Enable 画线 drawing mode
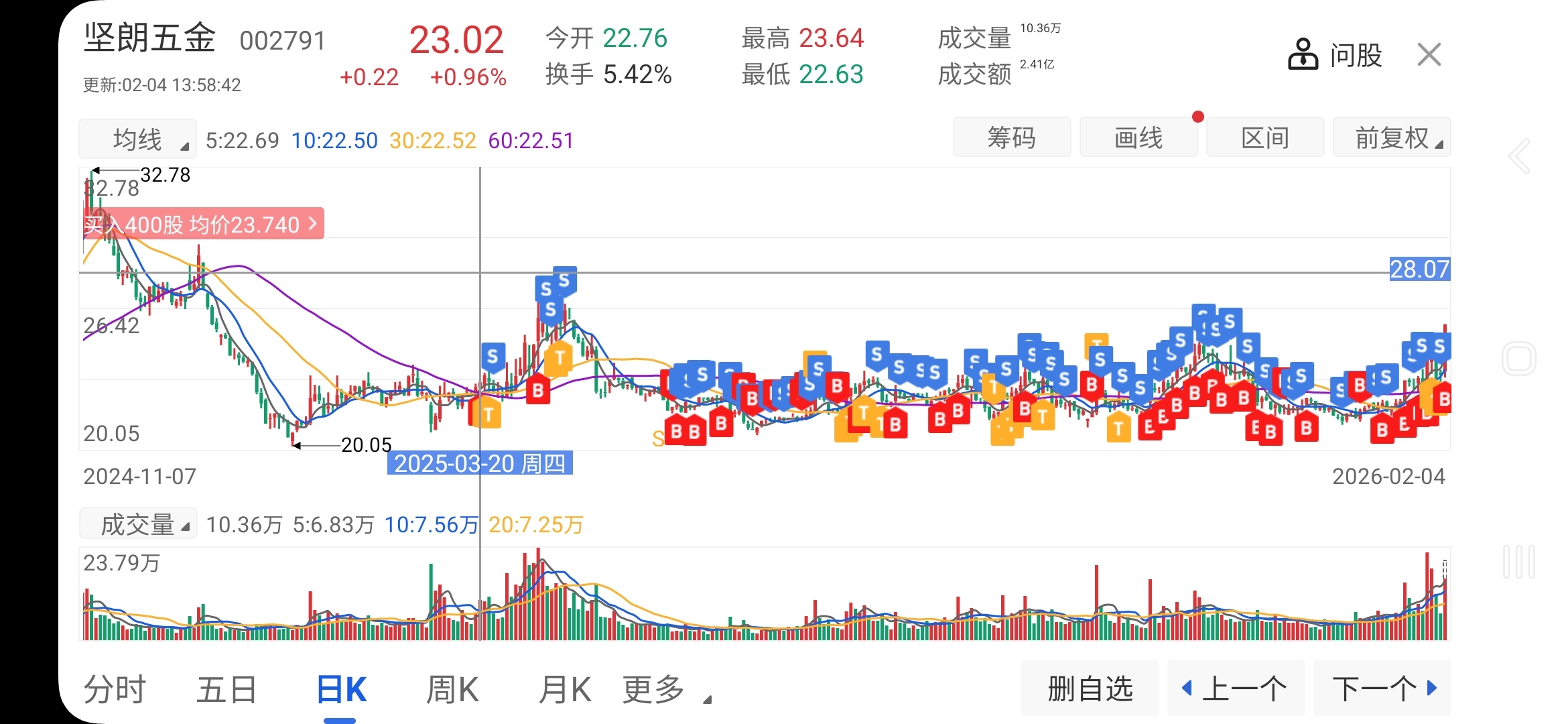This screenshot has width=1568, height=724. [x=1138, y=138]
